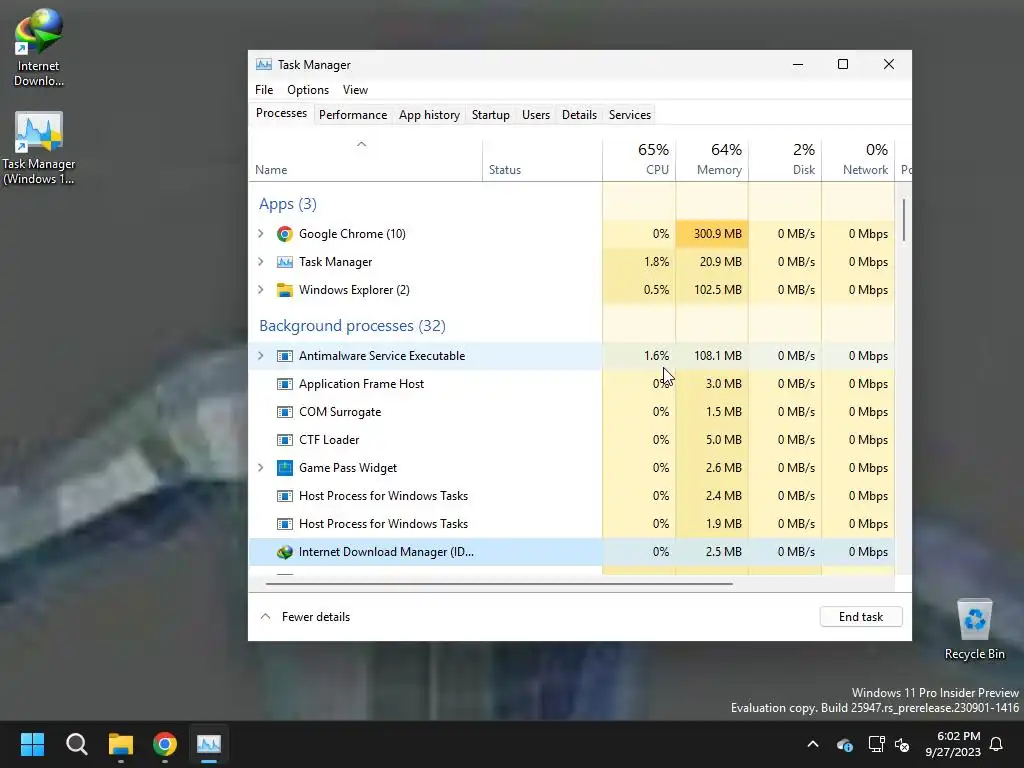Click the Antimalware Service Executable icon
Screen dimensions: 1024x768
click(284, 356)
